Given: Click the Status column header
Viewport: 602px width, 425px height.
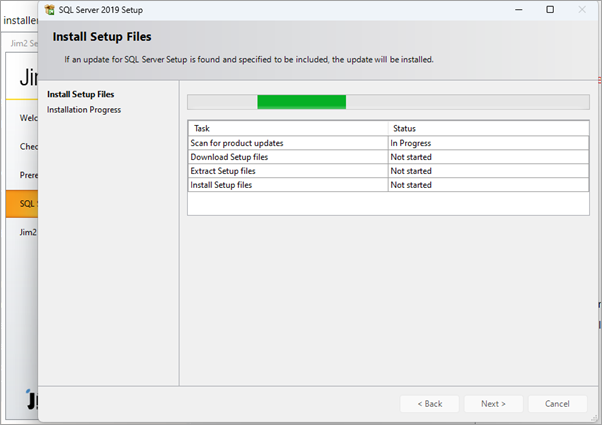Looking at the screenshot, I should [488, 128].
